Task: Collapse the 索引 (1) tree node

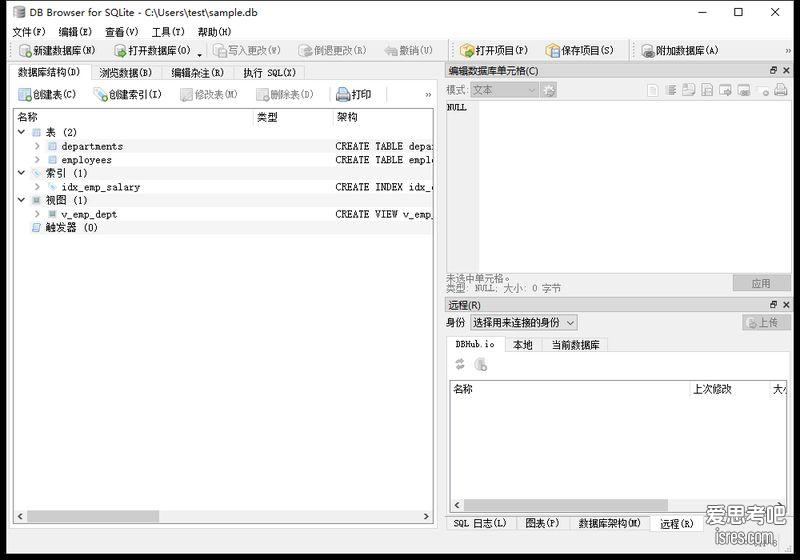Action: coord(21,173)
